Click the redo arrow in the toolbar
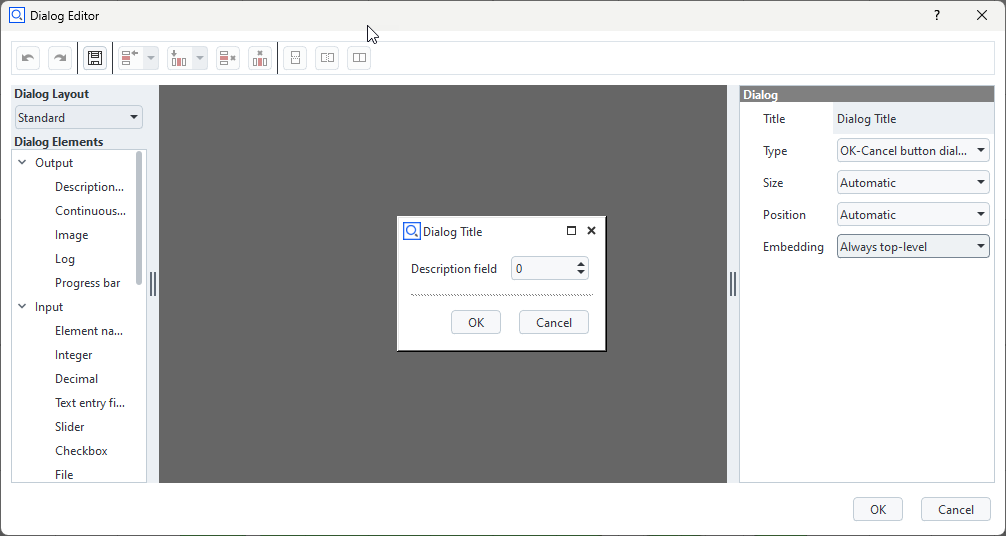The width and height of the screenshot is (1006, 536). [x=60, y=58]
